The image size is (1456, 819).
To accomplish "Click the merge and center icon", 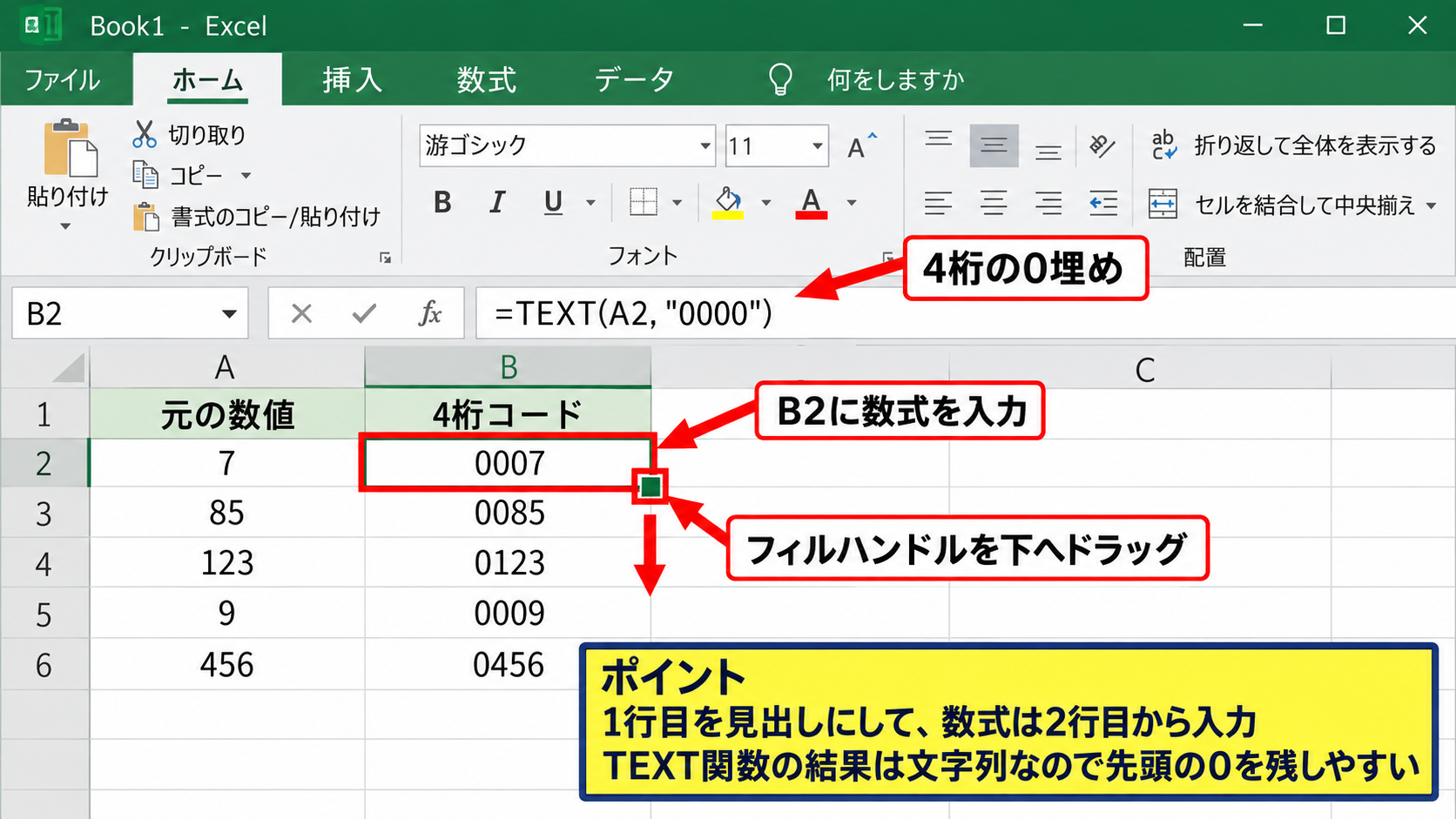I will coord(1163,205).
